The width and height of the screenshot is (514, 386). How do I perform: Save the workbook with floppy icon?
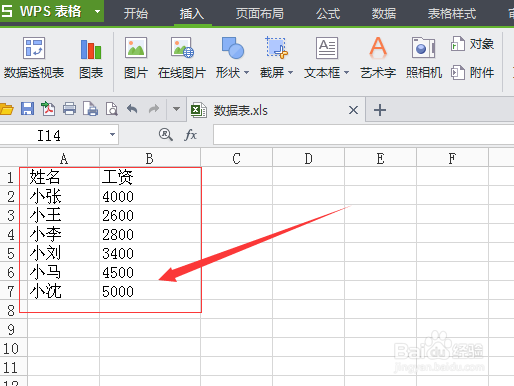click(27, 109)
